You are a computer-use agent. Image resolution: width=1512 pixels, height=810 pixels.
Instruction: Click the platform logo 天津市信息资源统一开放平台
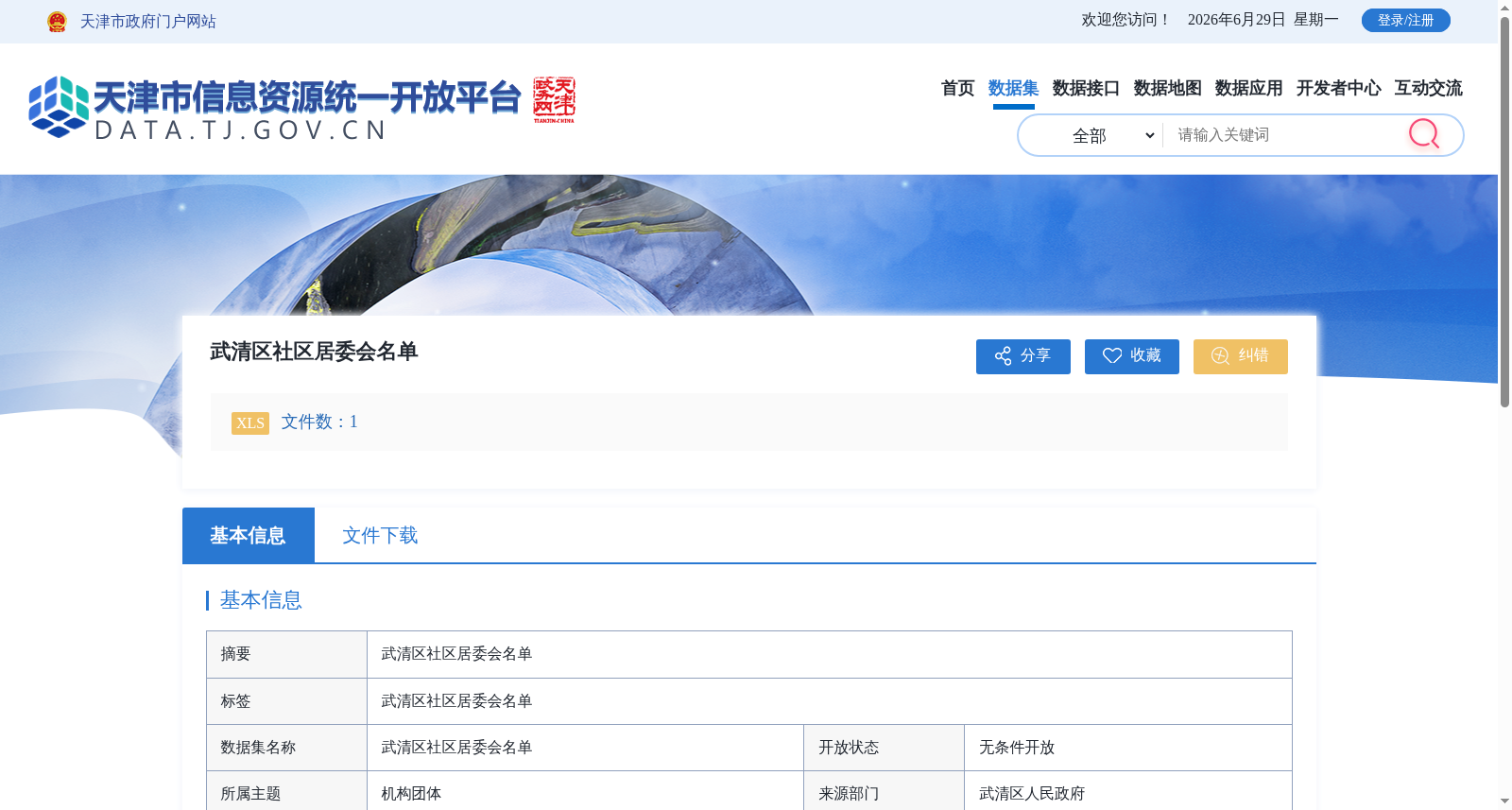click(275, 108)
